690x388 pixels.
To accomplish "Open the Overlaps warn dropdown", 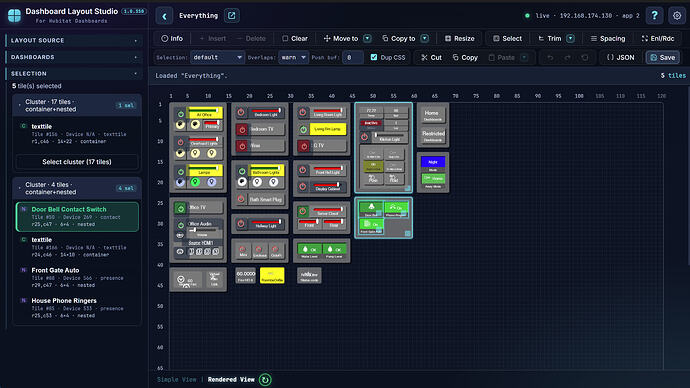I will pos(294,58).
